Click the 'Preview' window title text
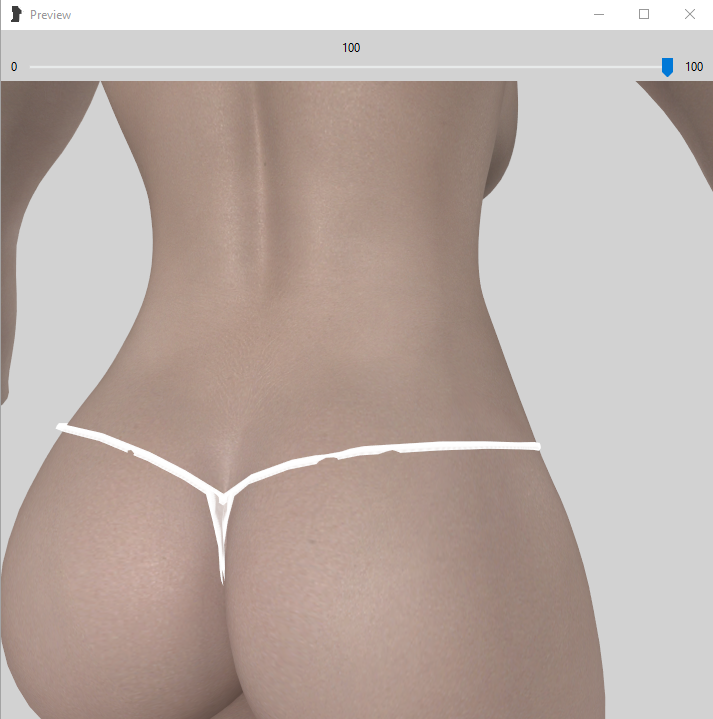Screen dimensions: 713x719 (x=50, y=15)
